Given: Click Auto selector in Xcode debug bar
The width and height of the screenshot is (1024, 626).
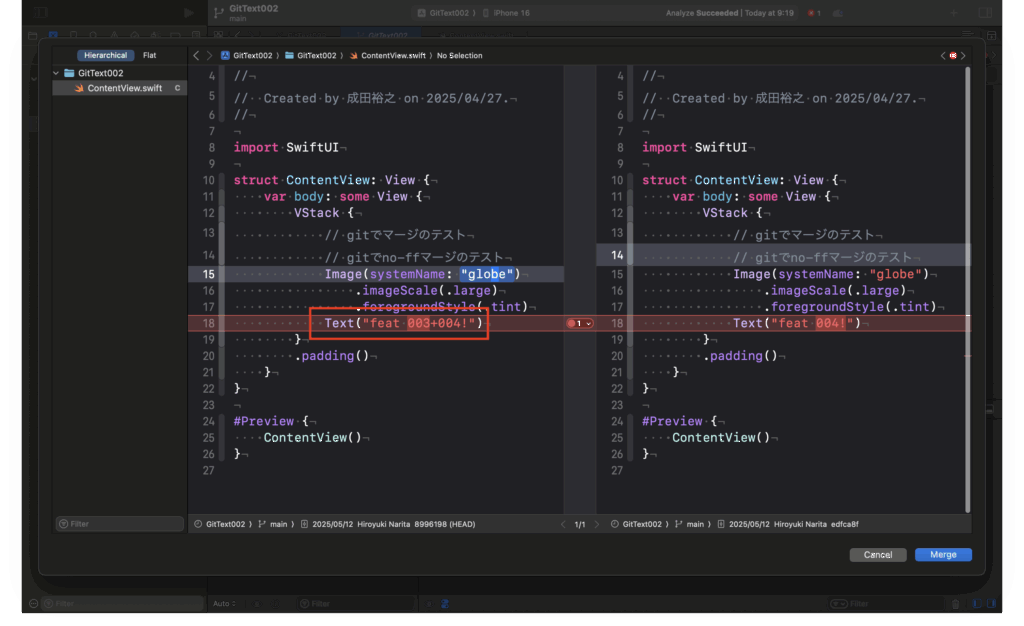Looking at the screenshot, I should pos(224,604).
